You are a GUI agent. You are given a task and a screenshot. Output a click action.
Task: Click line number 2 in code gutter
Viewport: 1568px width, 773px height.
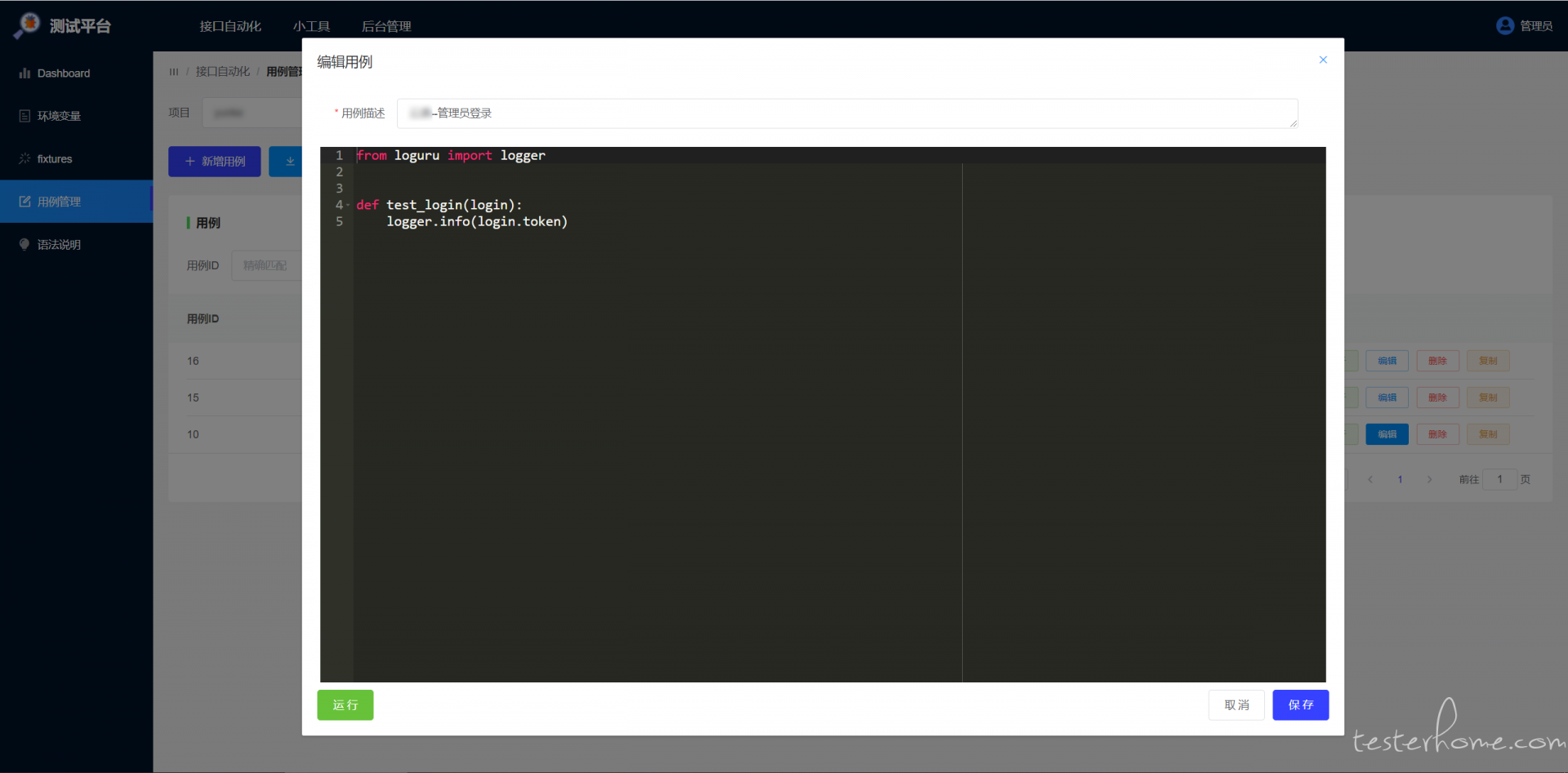point(339,171)
